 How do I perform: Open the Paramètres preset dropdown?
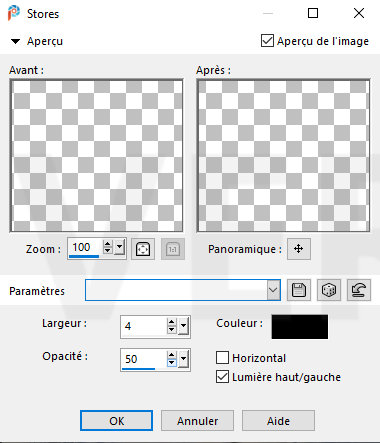coord(273,290)
